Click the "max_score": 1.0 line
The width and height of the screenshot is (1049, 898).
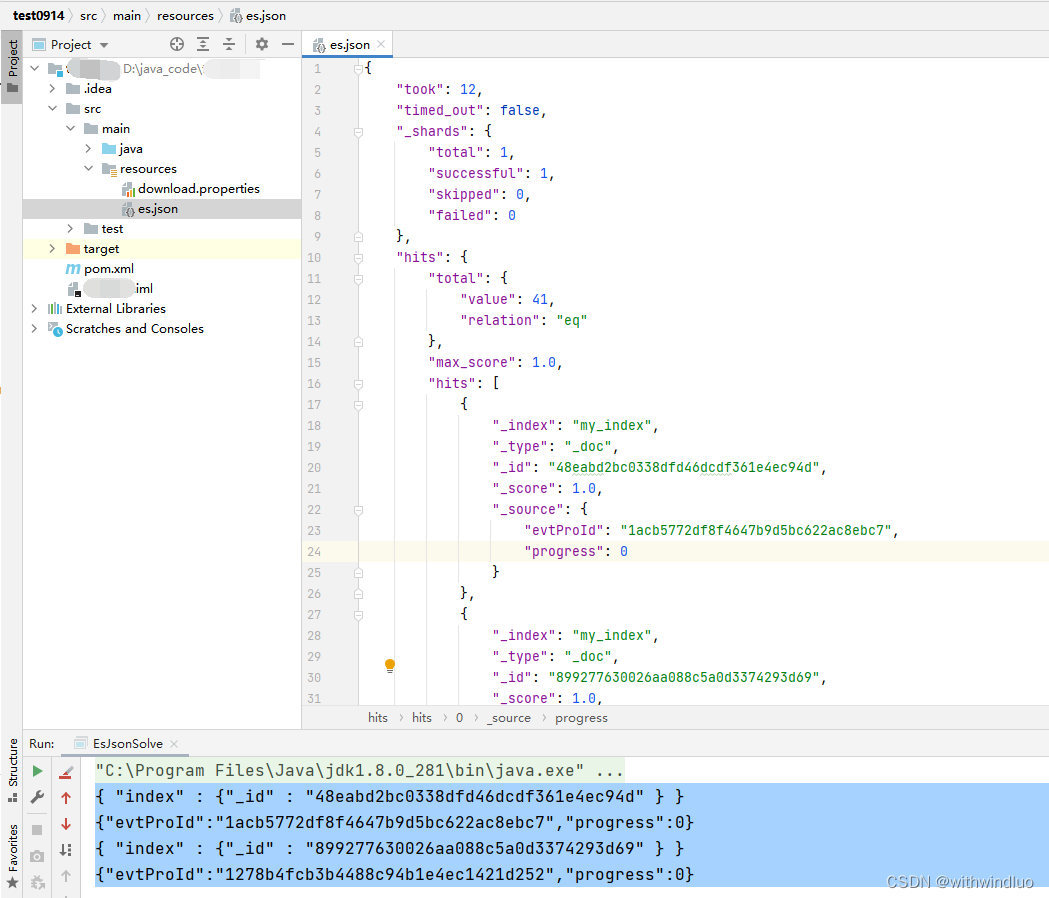point(495,363)
